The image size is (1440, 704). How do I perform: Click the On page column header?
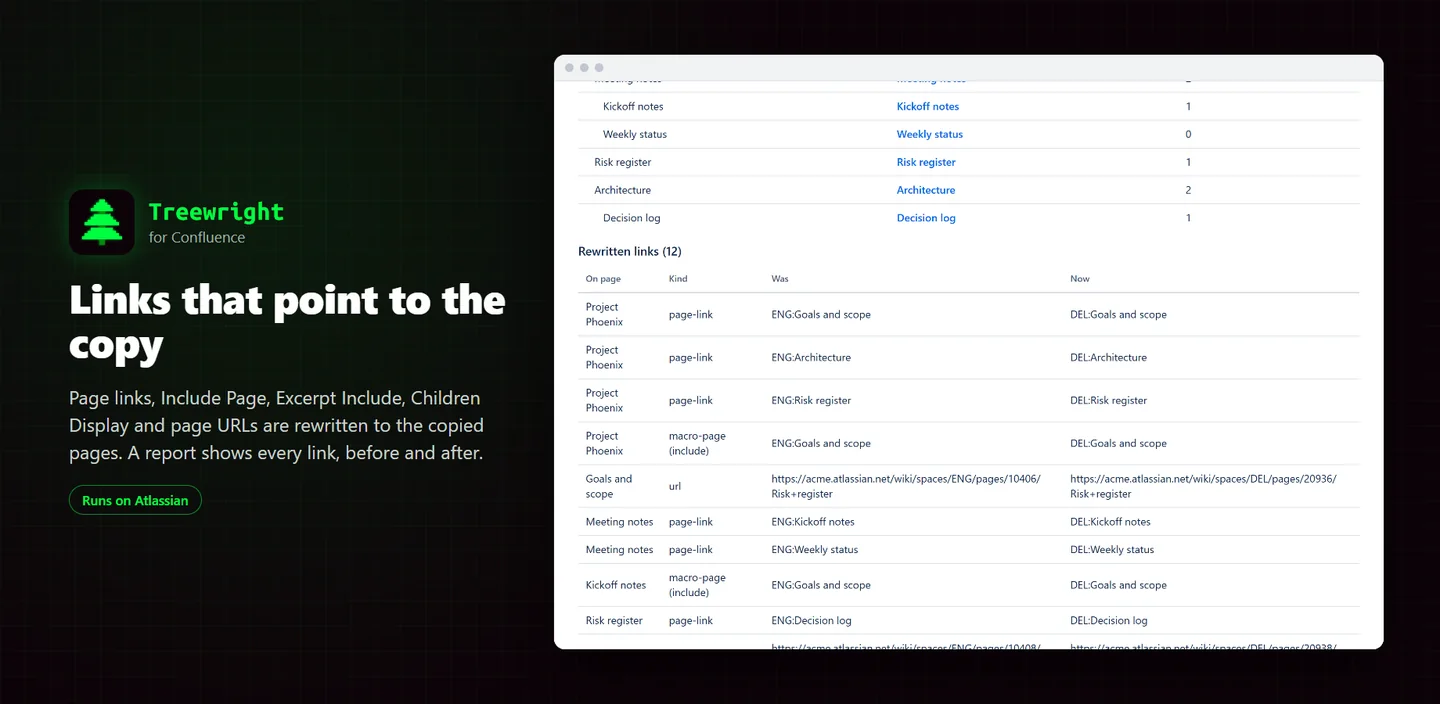coord(603,279)
